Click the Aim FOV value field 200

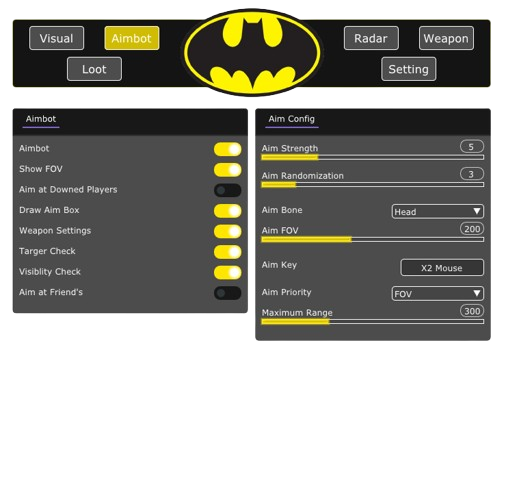click(472, 229)
